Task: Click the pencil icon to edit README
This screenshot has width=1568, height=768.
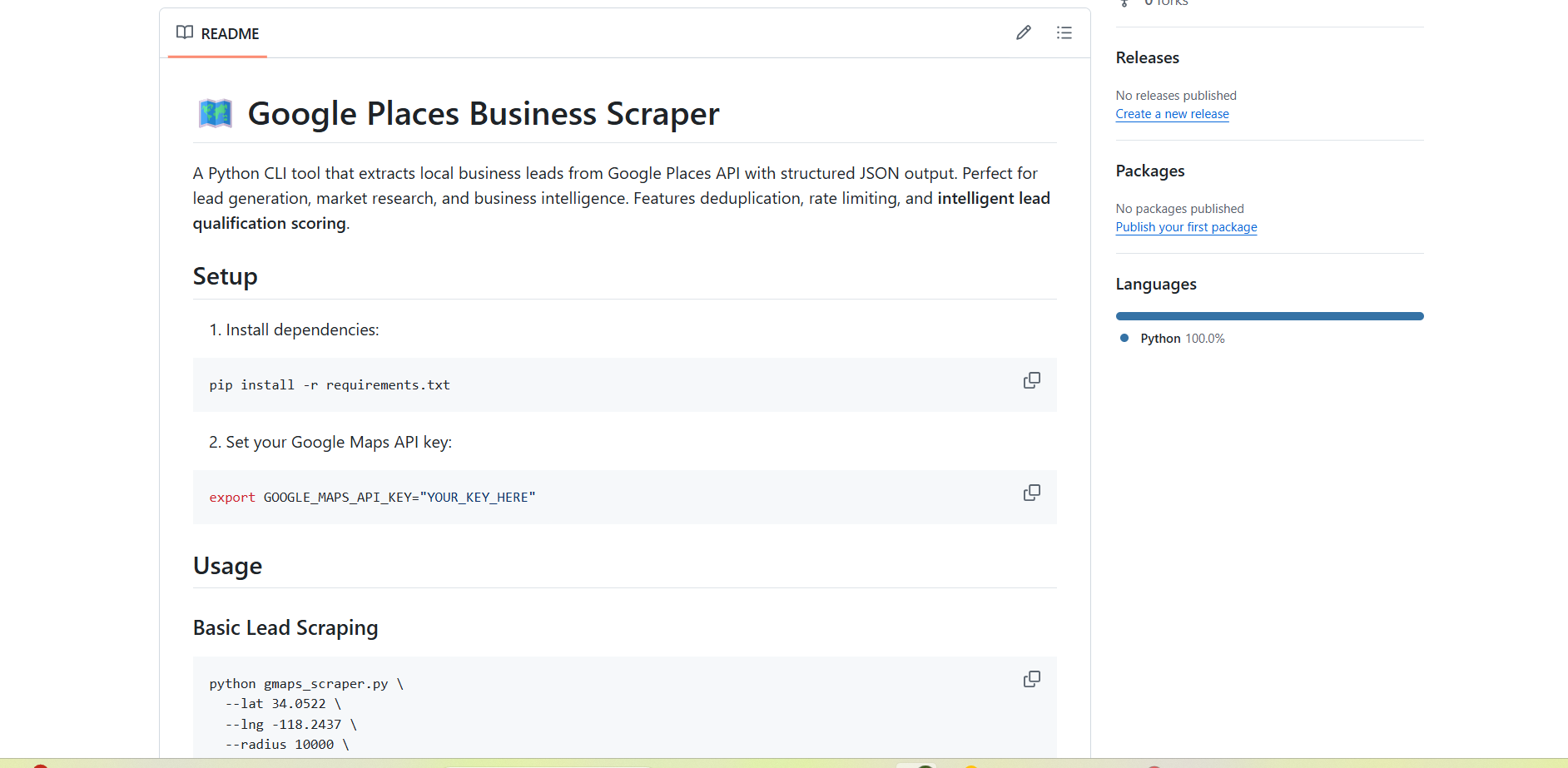Action: 1023,32
